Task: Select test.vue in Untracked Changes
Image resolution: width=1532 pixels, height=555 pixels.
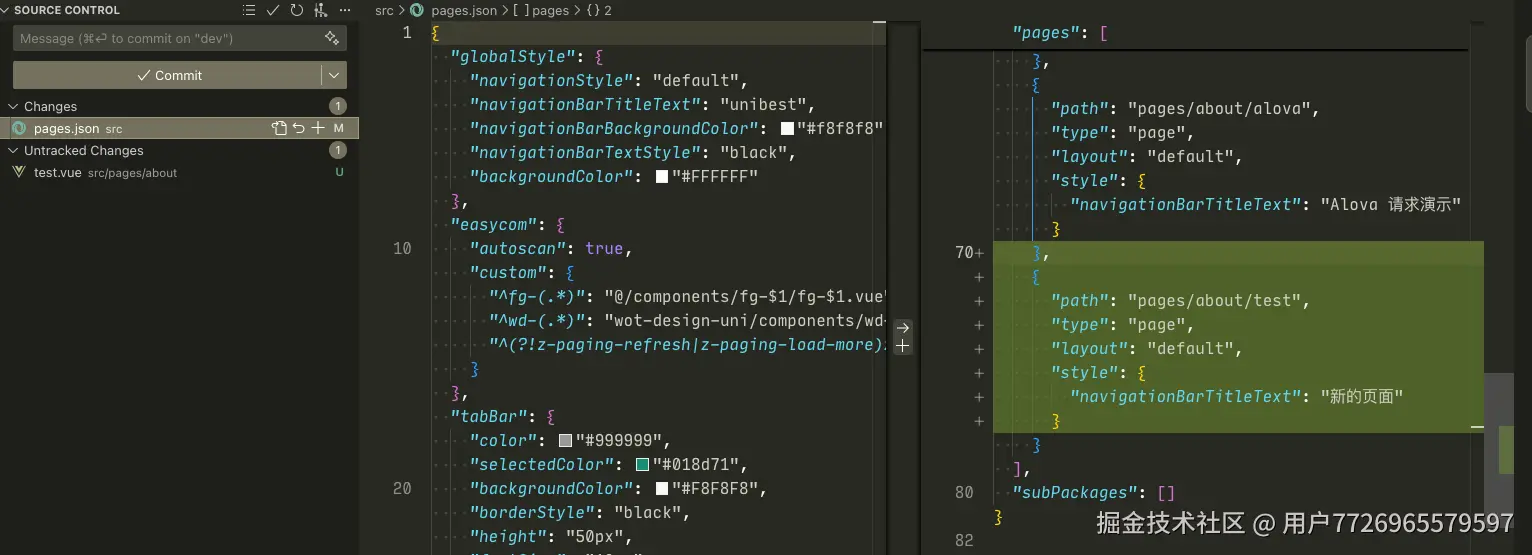Action: tap(180, 172)
